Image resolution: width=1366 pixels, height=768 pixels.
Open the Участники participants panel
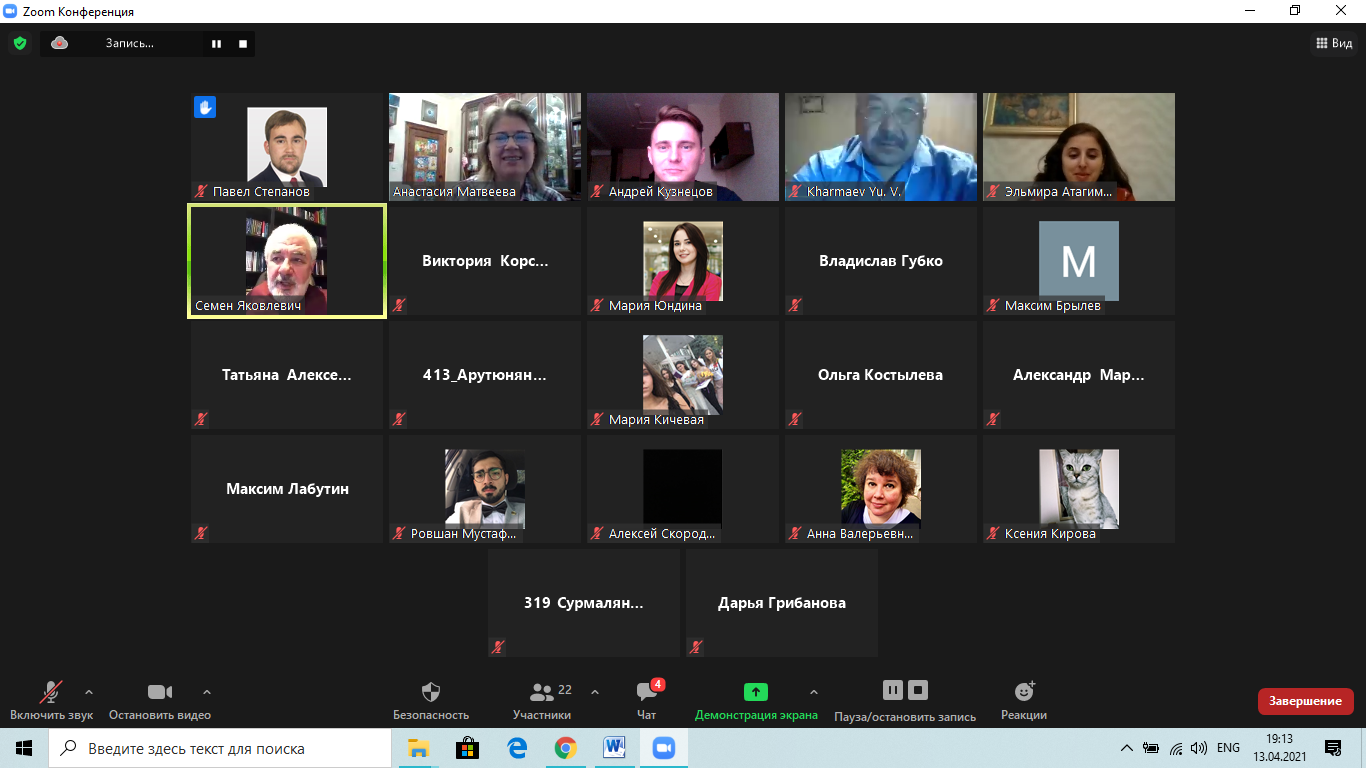(542, 701)
